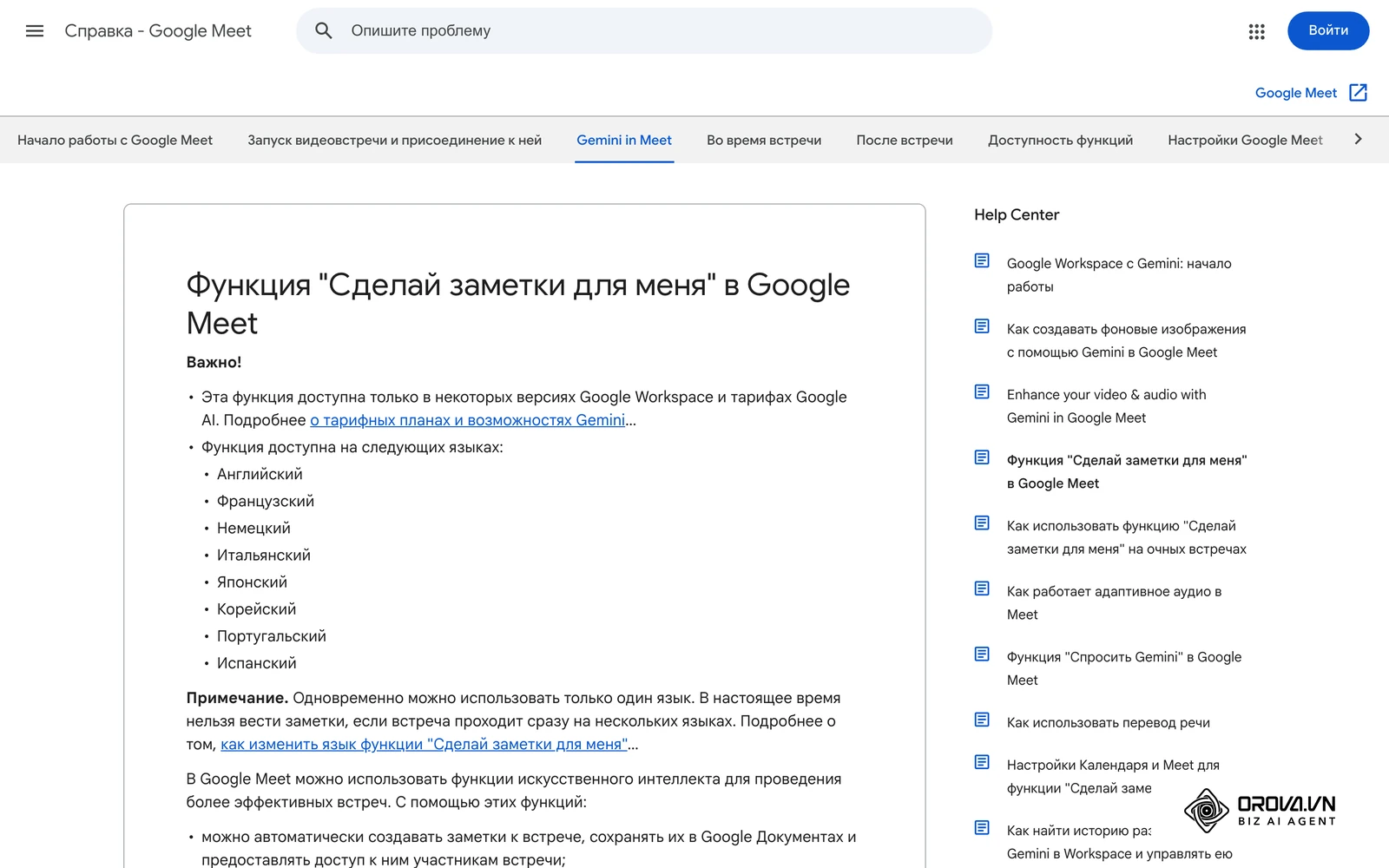
Task: Open Как использовать перевод речи article
Action: point(1109,723)
